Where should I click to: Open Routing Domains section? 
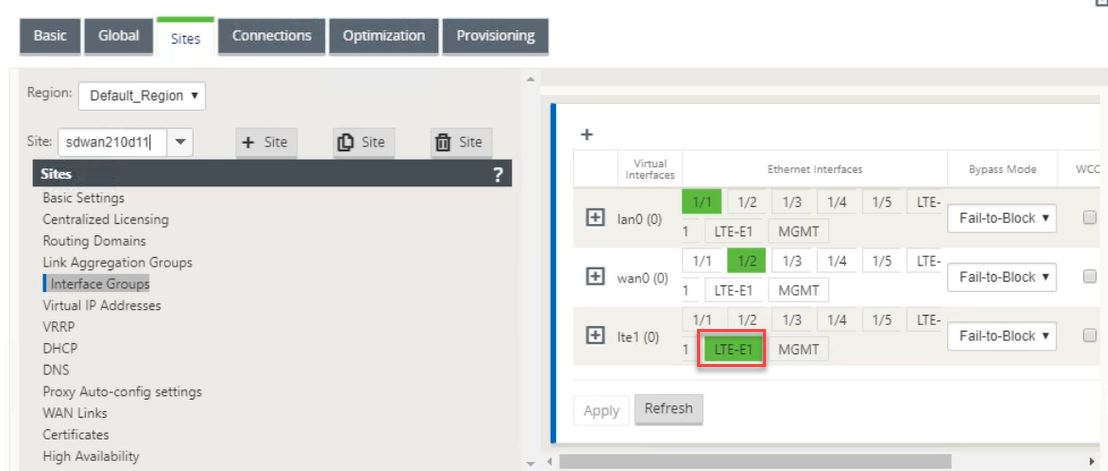(x=94, y=241)
